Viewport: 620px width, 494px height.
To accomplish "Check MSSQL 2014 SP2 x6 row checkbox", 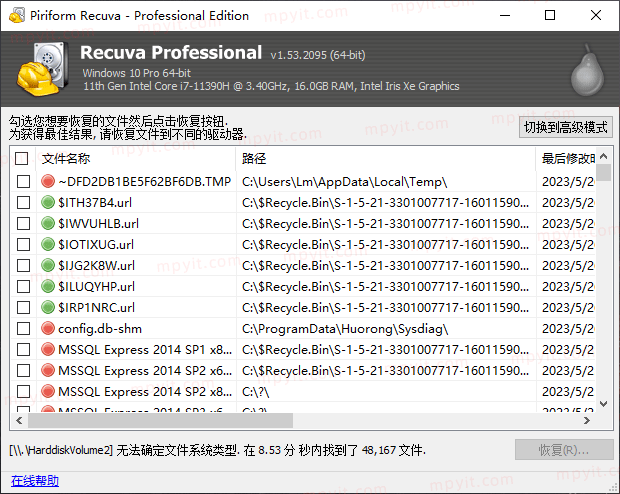I will (x=23, y=370).
